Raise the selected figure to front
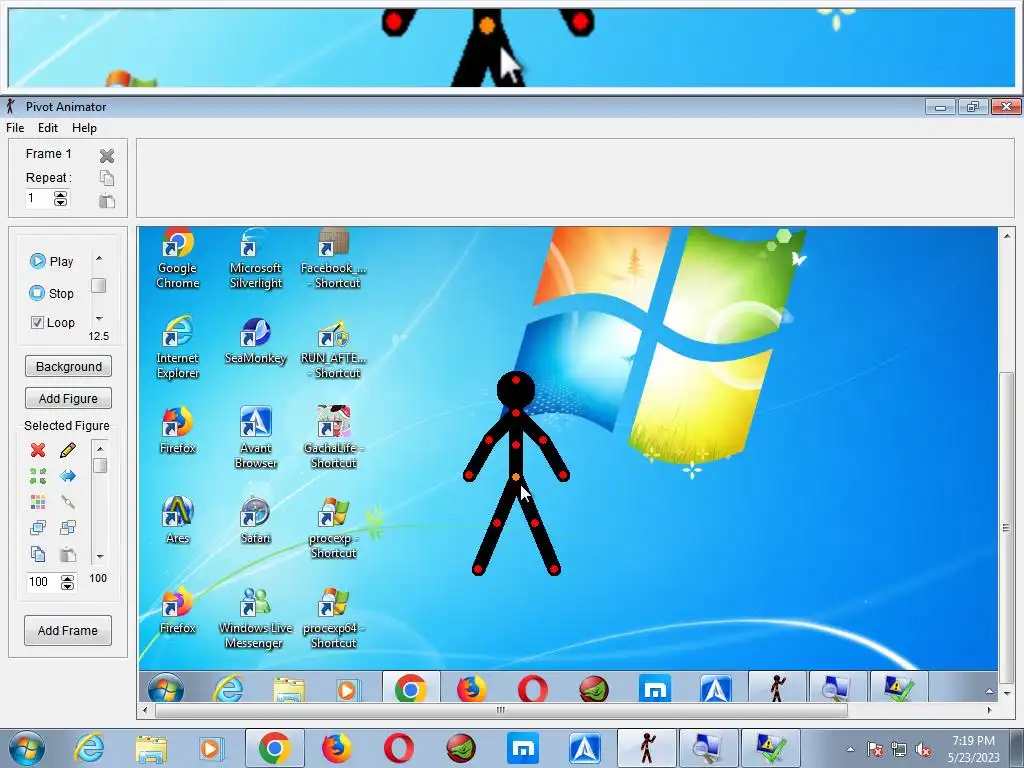The image size is (1024, 768). point(38,528)
